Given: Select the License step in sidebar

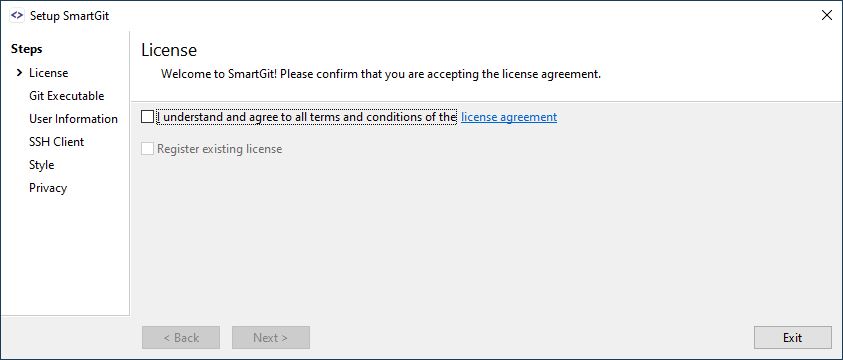Looking at the screenshot, I should [x=48, y=73].
